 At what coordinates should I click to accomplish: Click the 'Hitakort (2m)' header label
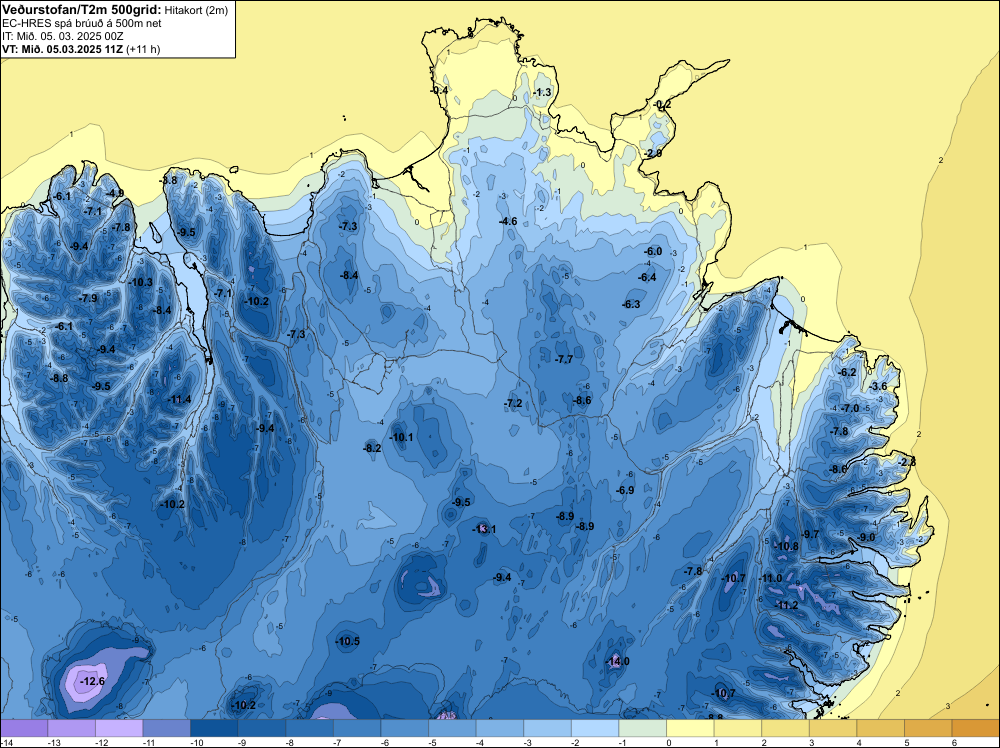pos(194,10)
